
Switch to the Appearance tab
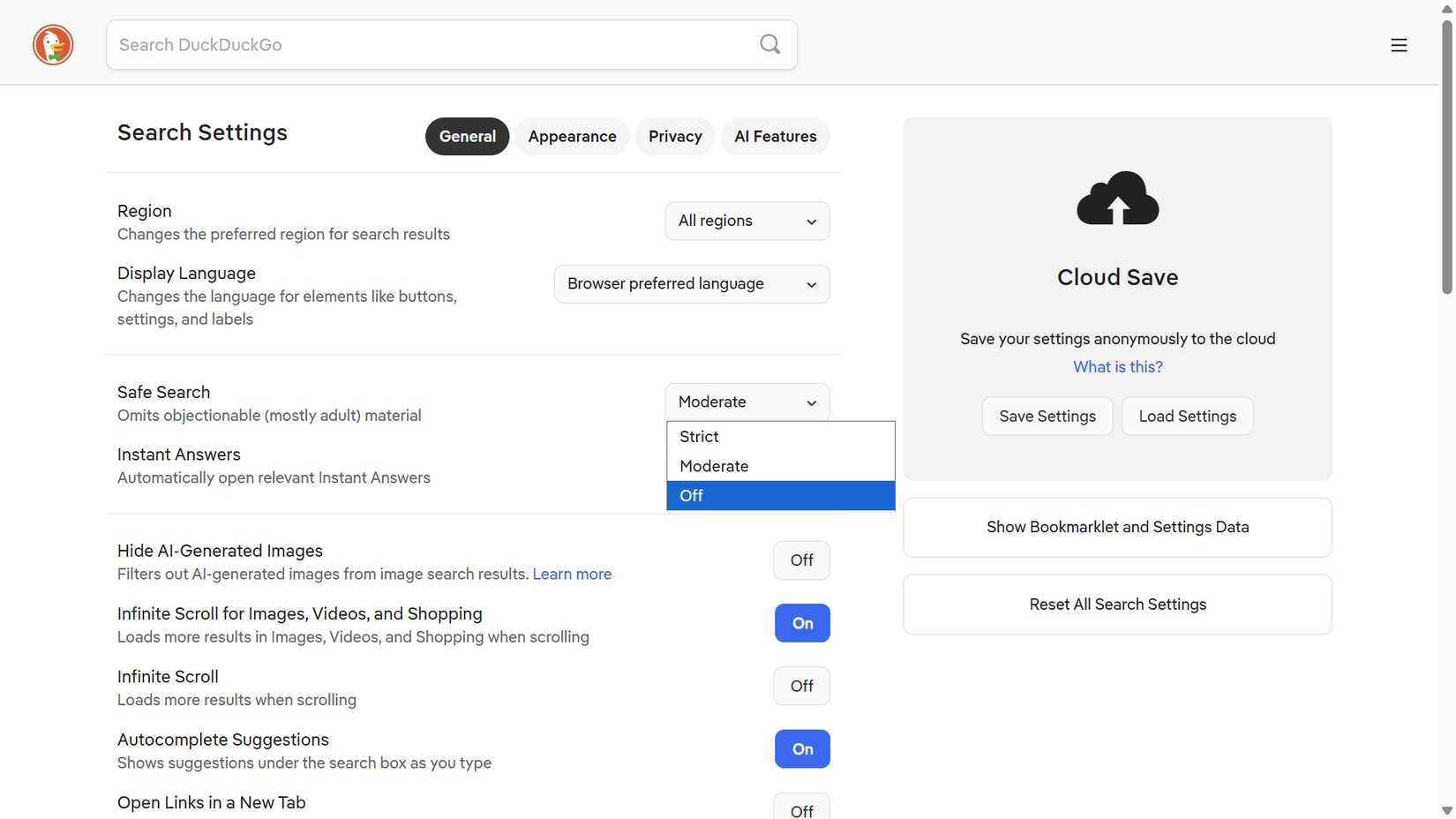[x=572, y=136]
